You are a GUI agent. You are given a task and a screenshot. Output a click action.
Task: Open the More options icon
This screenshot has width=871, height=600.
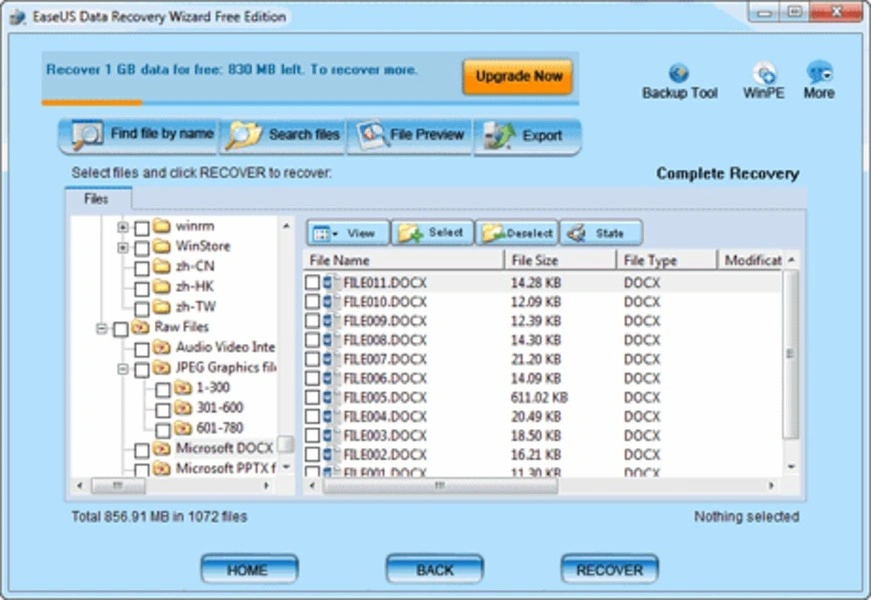(819, 78)
